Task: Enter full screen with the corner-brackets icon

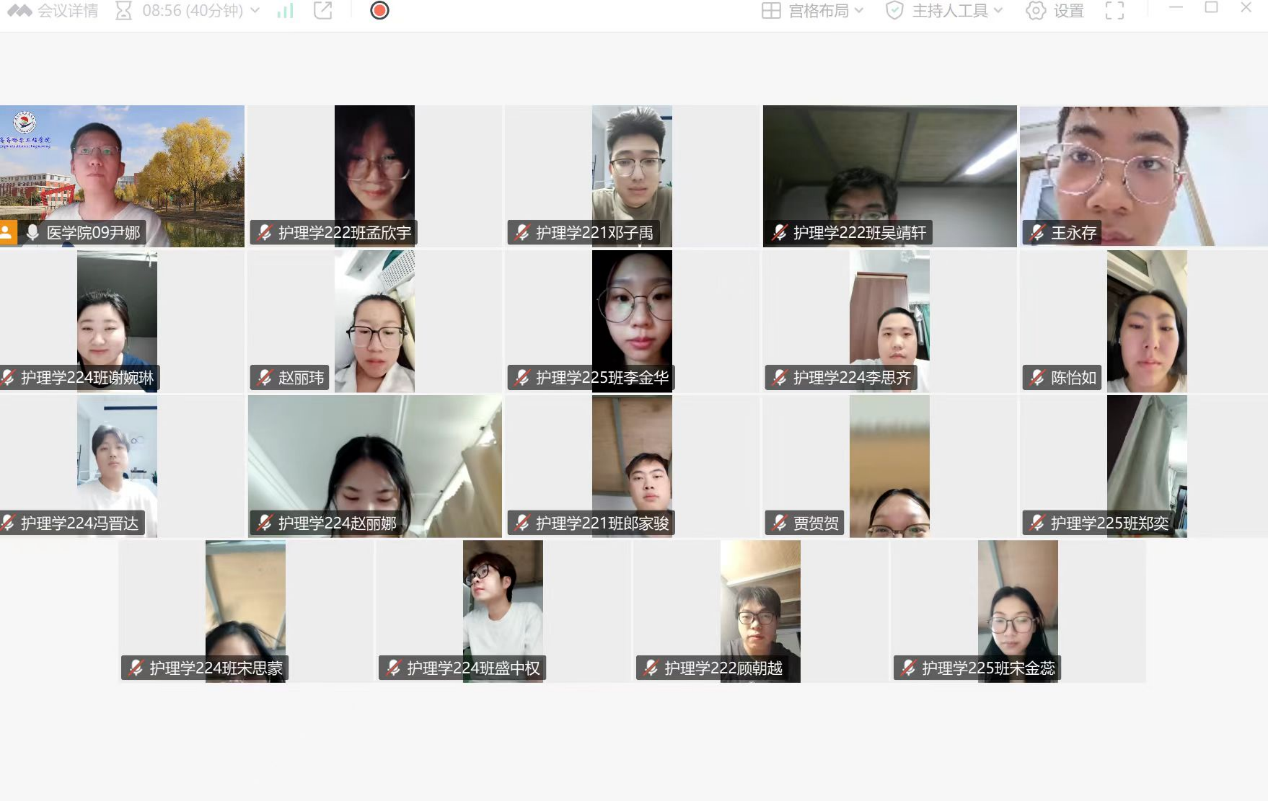Action: (1115, 11)
